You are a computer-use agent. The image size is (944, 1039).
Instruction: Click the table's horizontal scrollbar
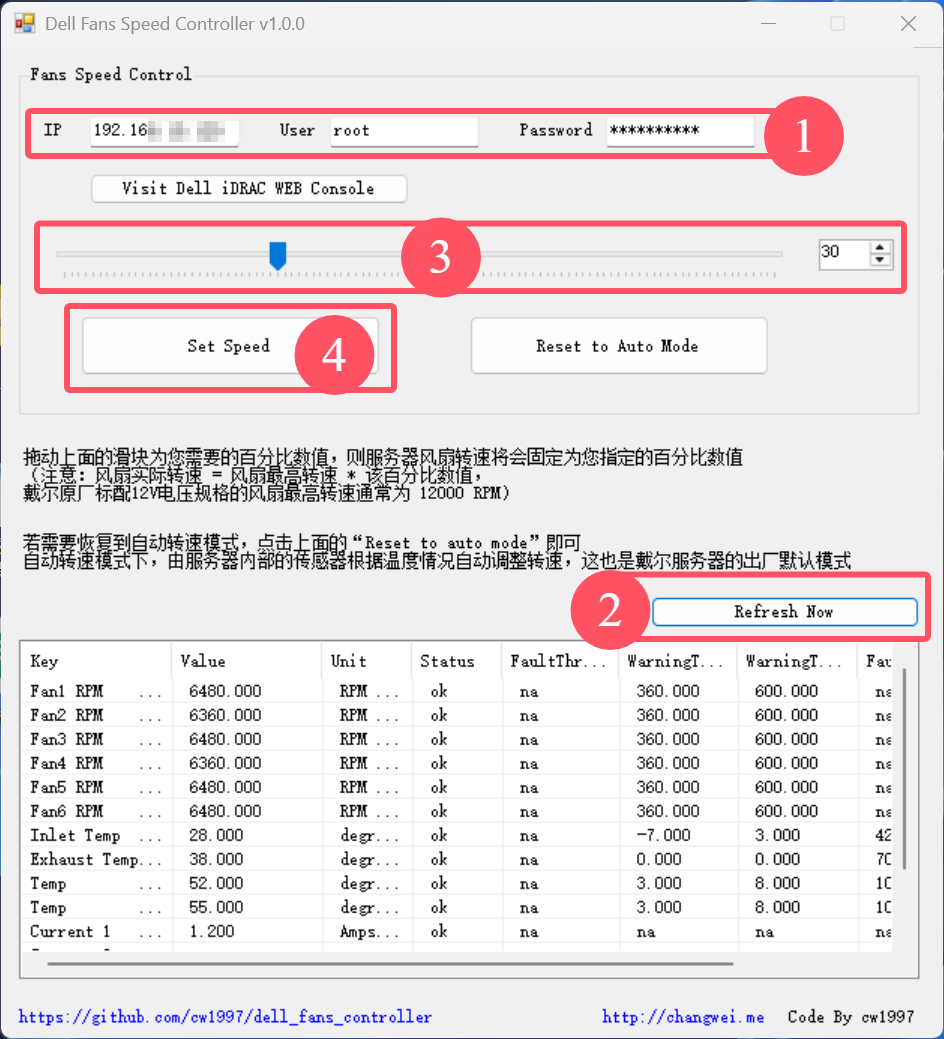[x=390, y=963]
